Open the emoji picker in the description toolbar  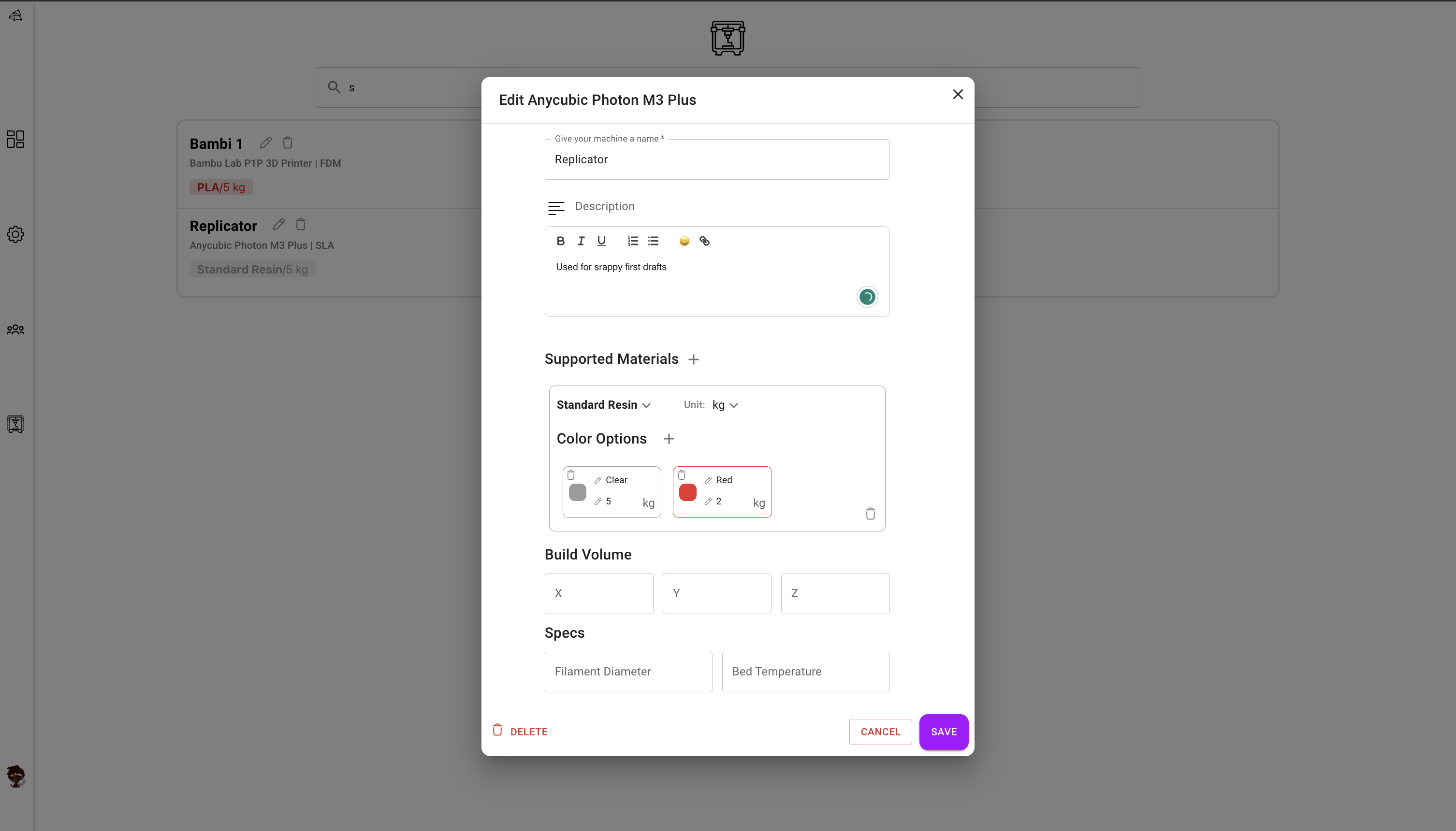pos(684,241)
